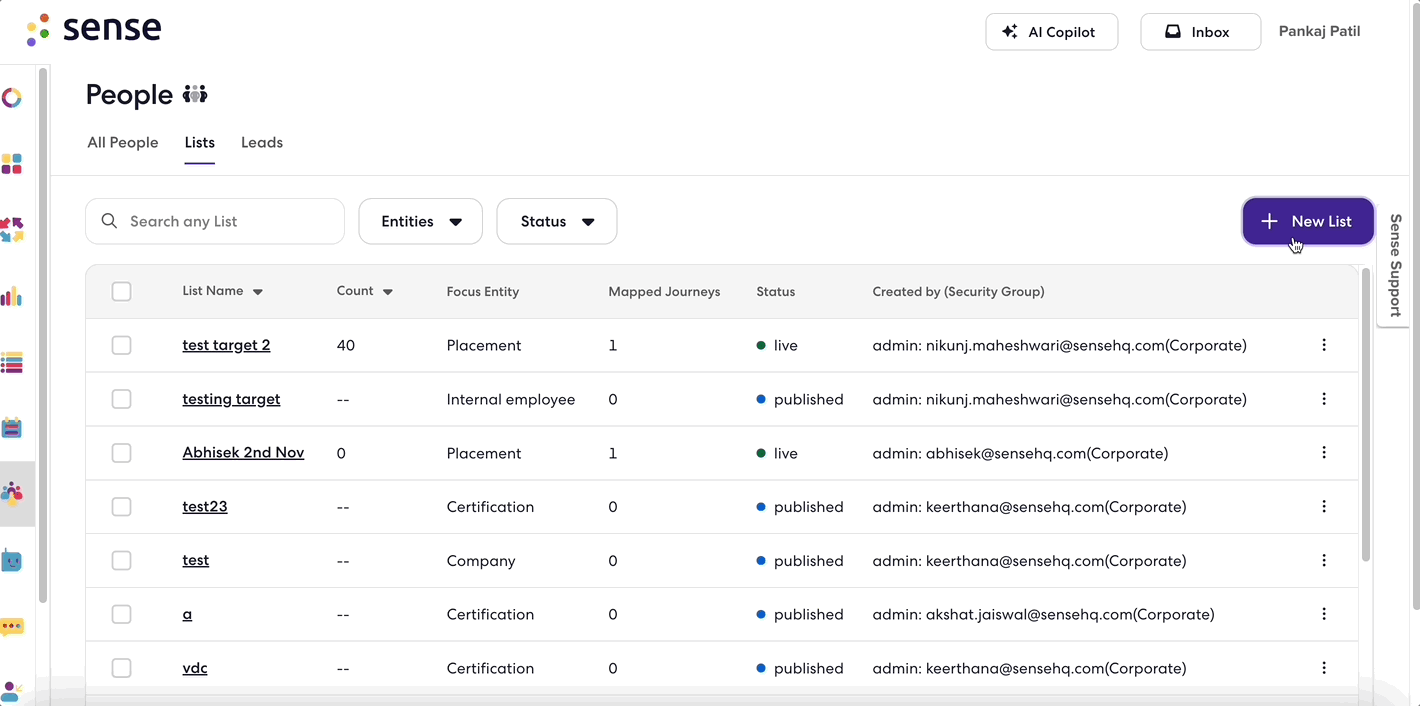Screen dimensions: 1420x706
Task: Open the bar chart analytics sidebar icon
Action: click(12, 296)
